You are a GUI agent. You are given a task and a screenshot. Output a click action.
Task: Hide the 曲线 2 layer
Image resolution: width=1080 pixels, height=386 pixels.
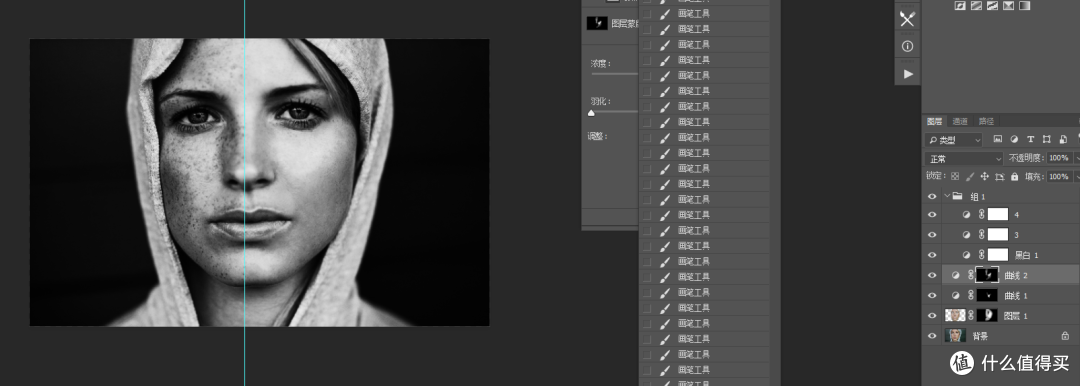(x=932, y=275)
